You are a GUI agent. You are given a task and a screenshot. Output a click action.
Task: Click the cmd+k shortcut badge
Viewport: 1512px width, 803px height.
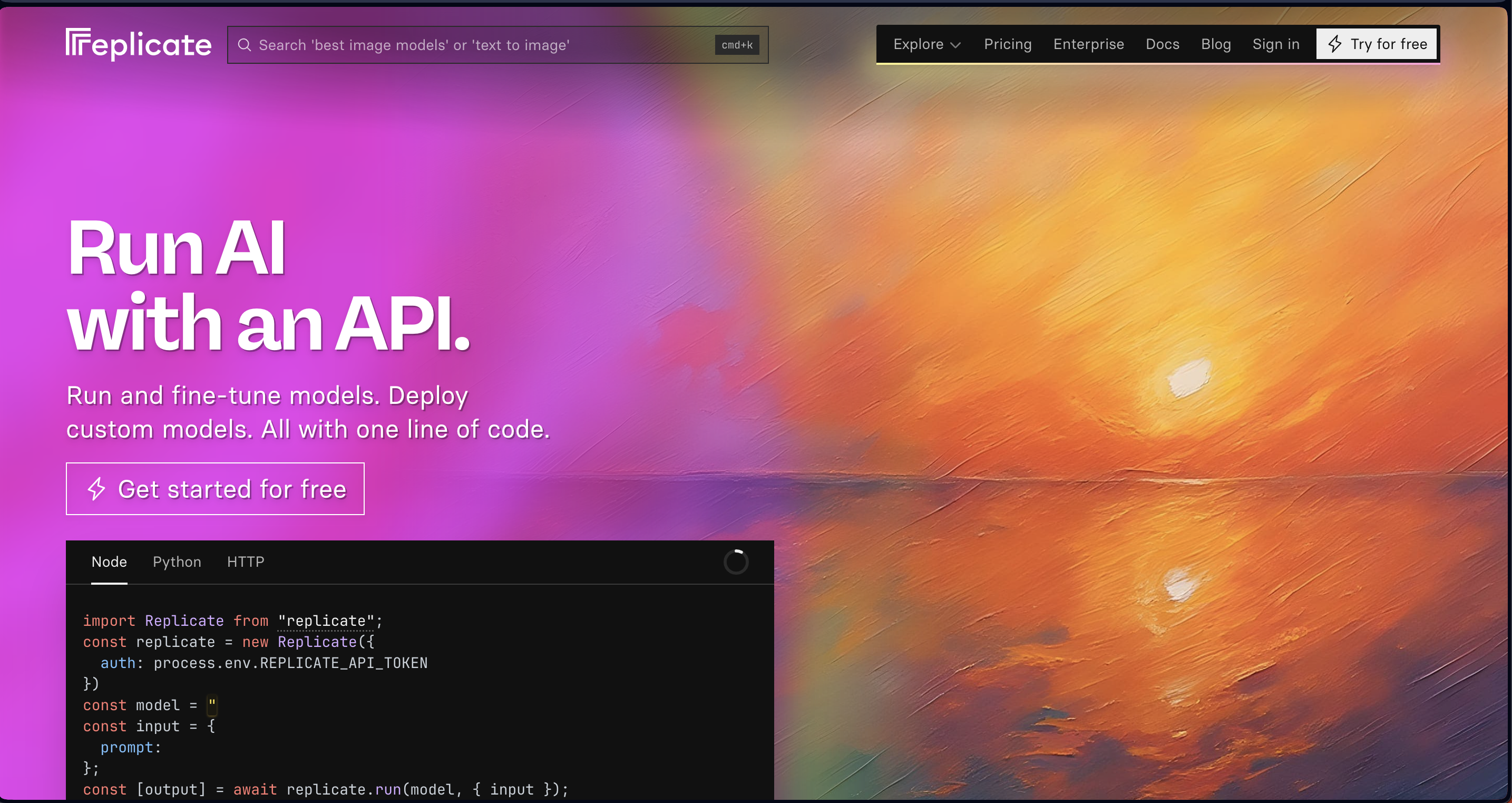737,45
